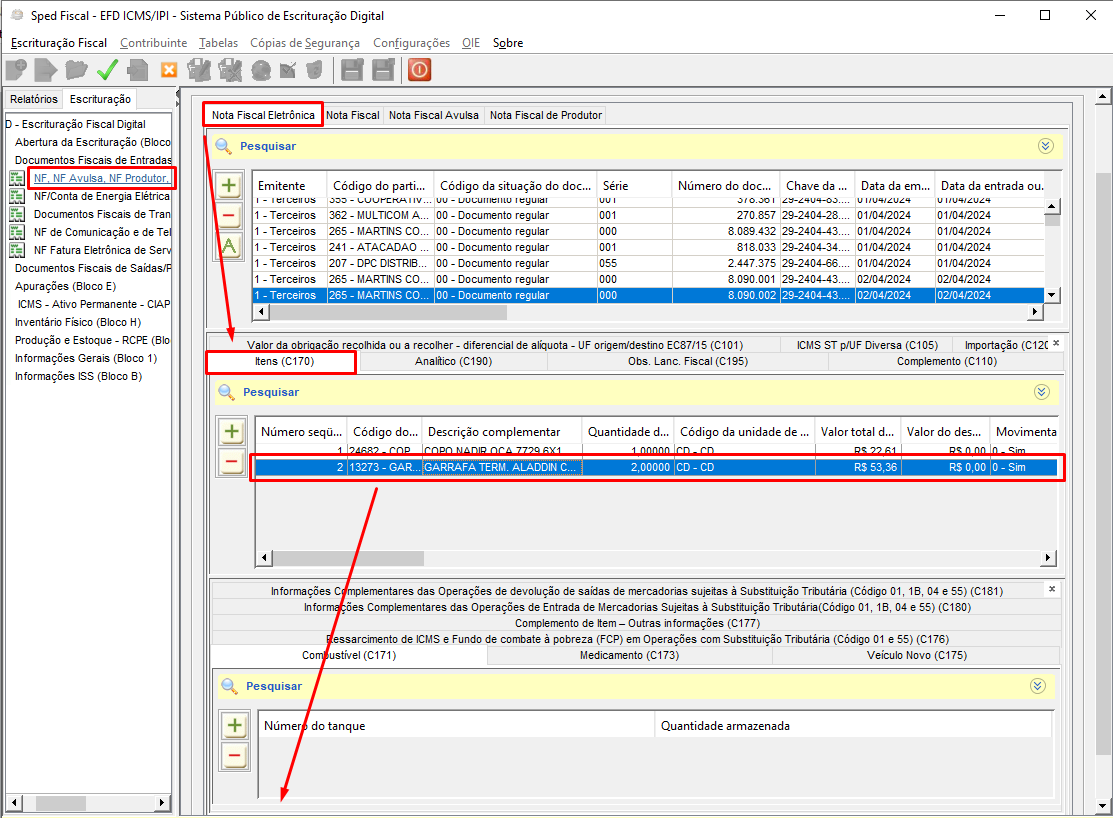
Task: Open the NF, NF Avulsa, NF Produtor link
Action: (x=99, y=178)
